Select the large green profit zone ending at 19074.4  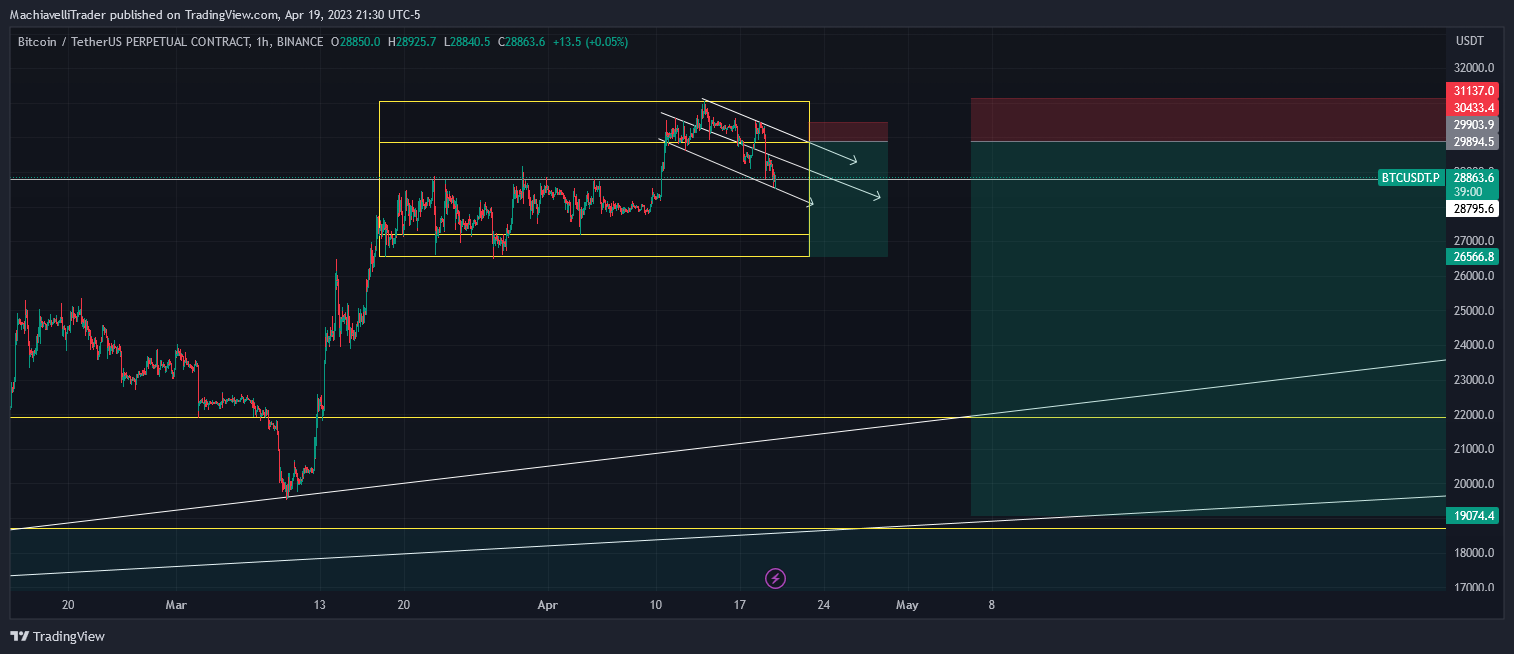click(1208, 329)
